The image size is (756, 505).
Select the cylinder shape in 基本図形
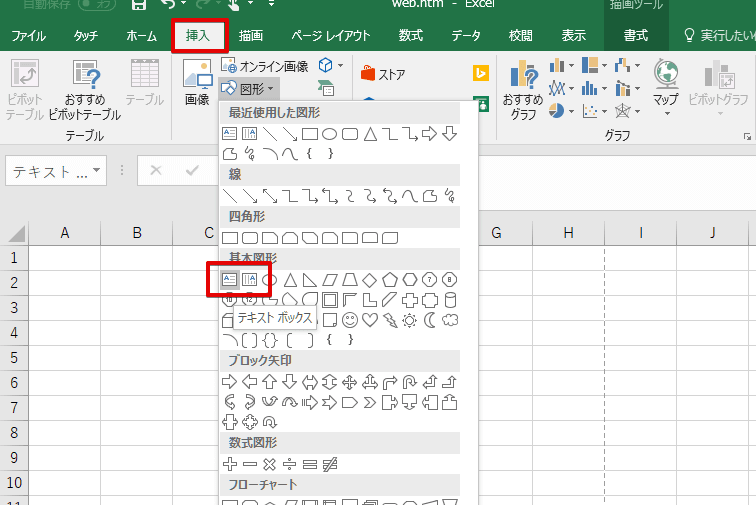point(450,300)
